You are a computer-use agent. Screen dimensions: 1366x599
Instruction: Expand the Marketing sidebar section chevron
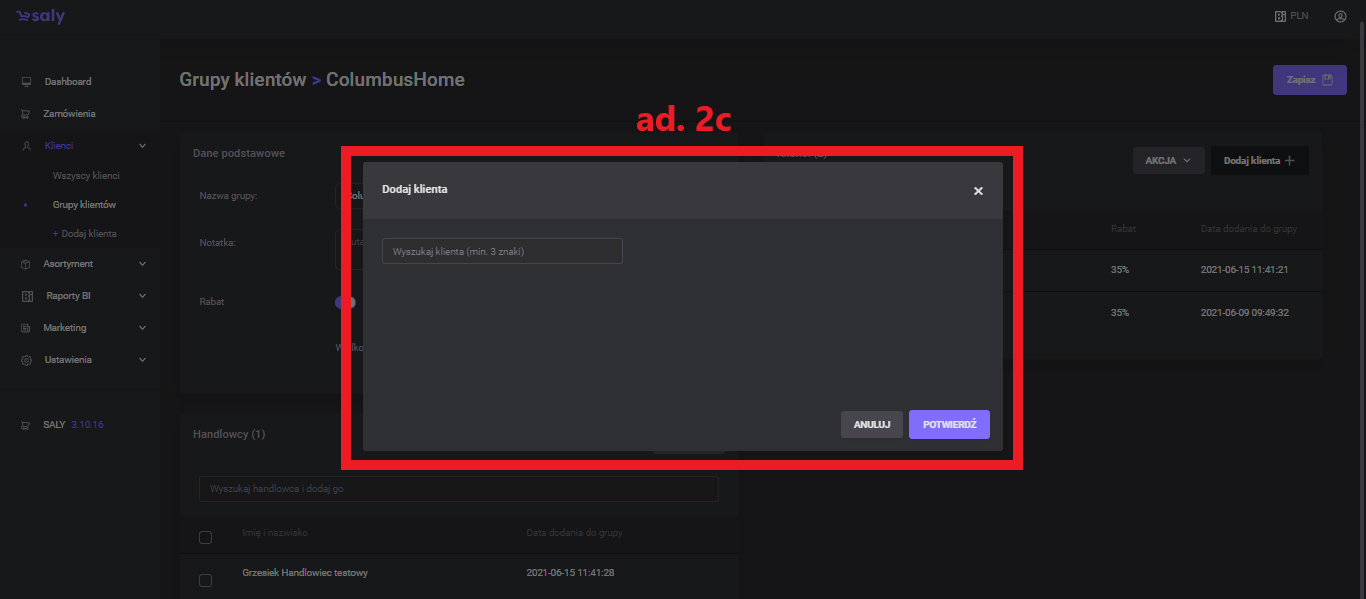pos(142,328)
